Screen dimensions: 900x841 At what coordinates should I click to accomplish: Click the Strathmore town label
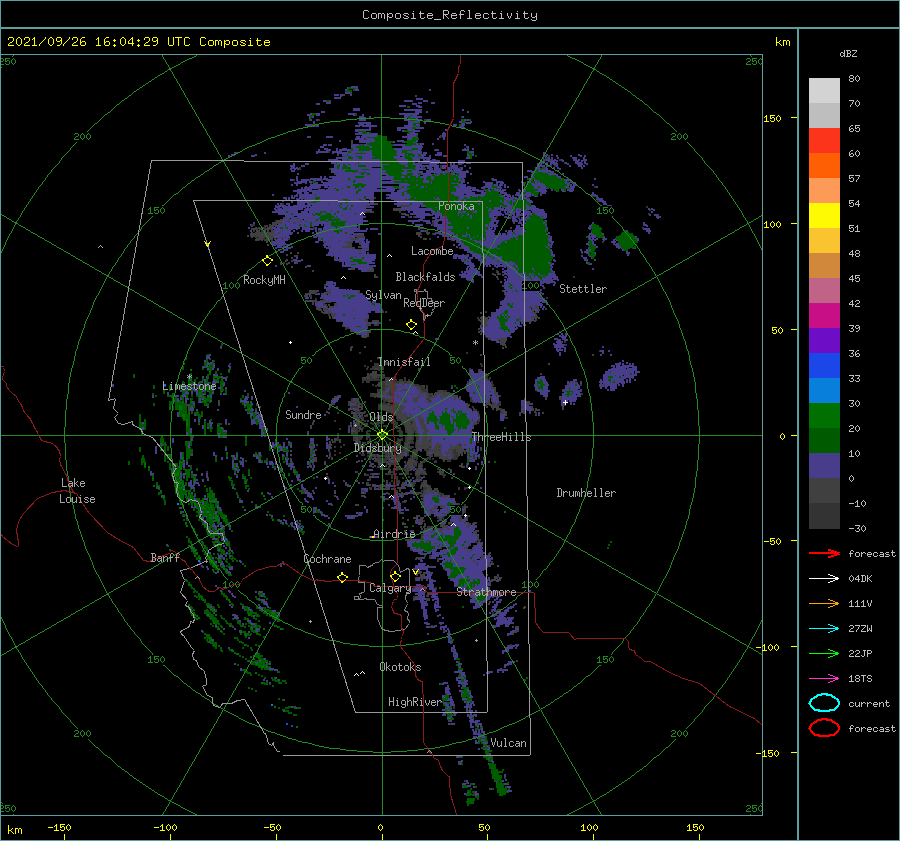[486, 592]
